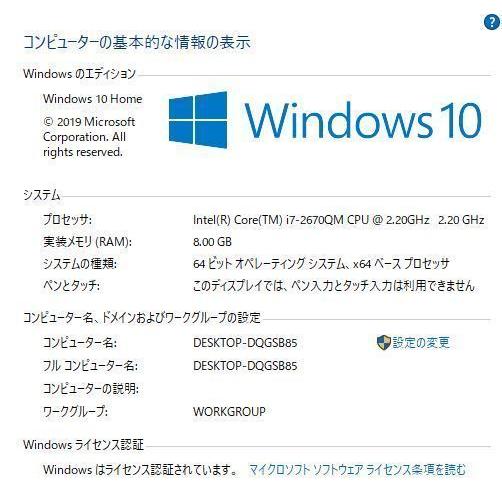
Task: Click the 2019 Microsoft Corporation copyright text
Action: [89, 137]
